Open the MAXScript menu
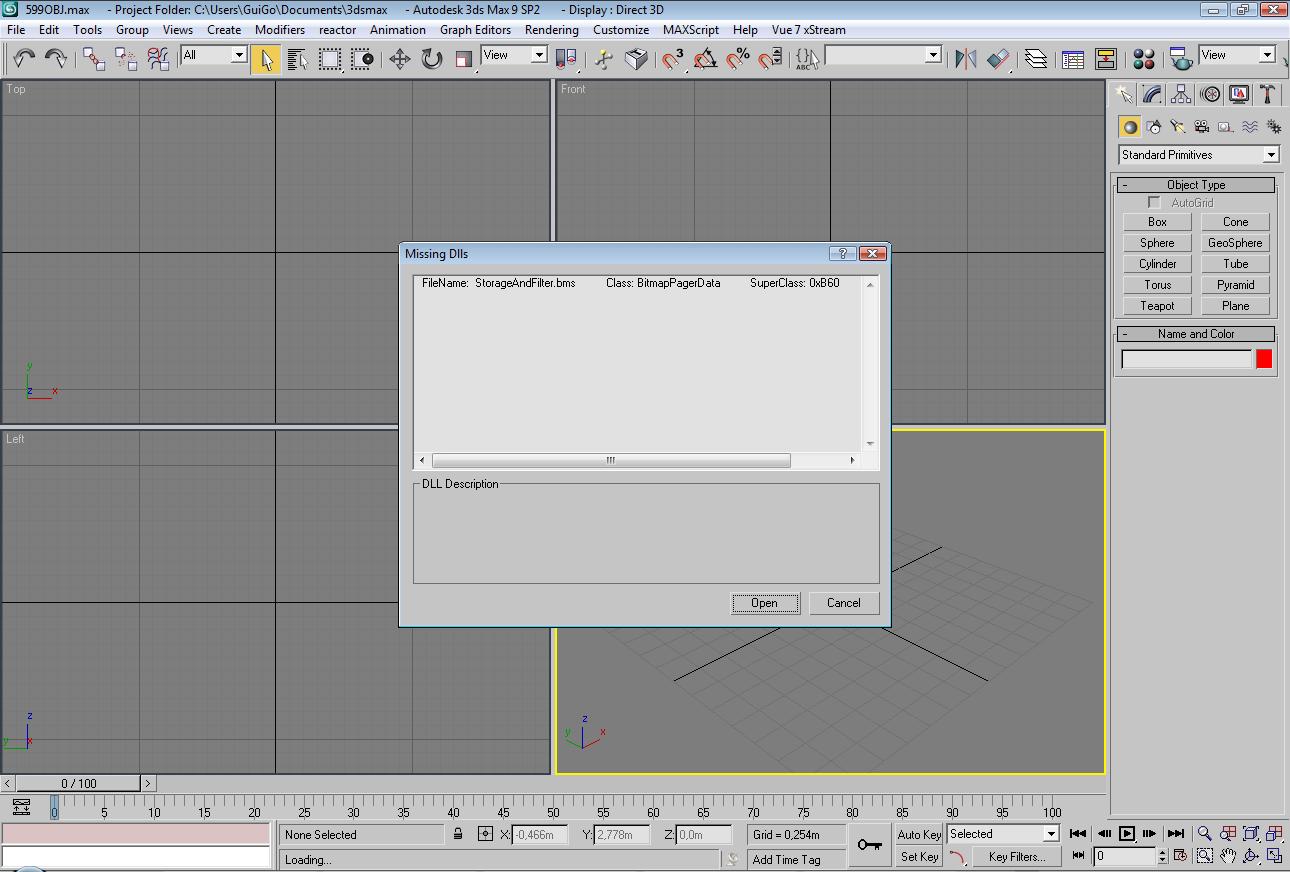 [x=691, y=30]
